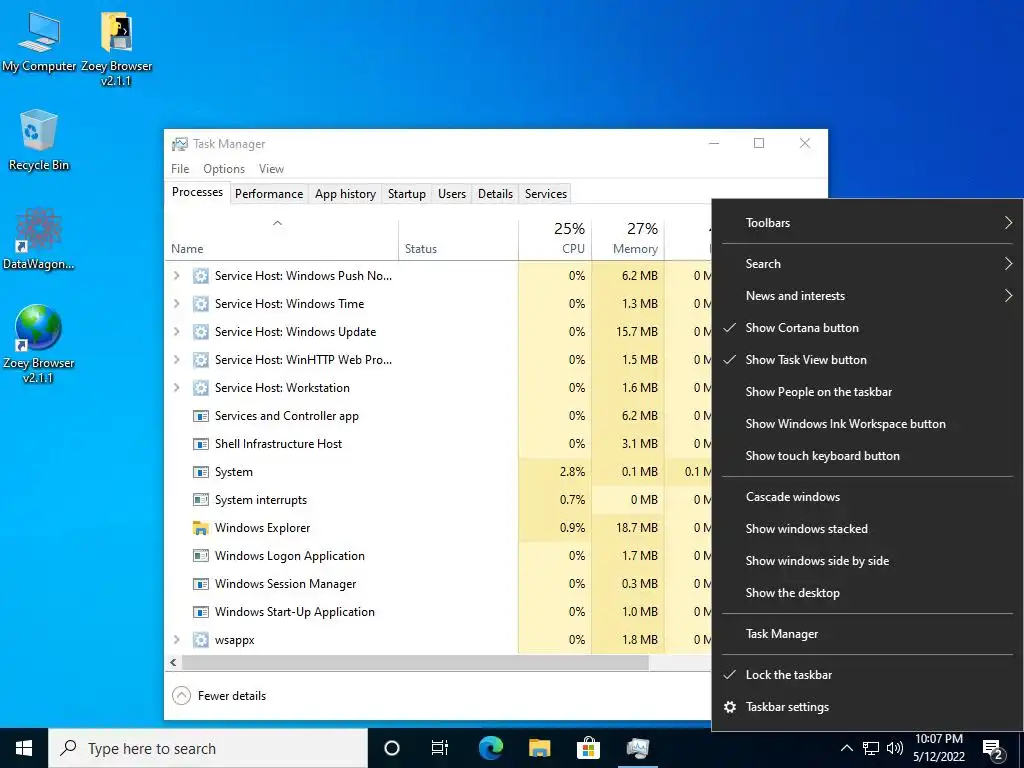Click the Type here to search box

pos(208,748)
